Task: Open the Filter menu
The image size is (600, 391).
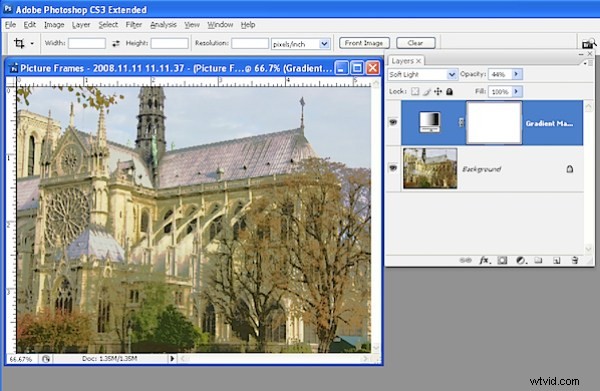Action: 134,25
